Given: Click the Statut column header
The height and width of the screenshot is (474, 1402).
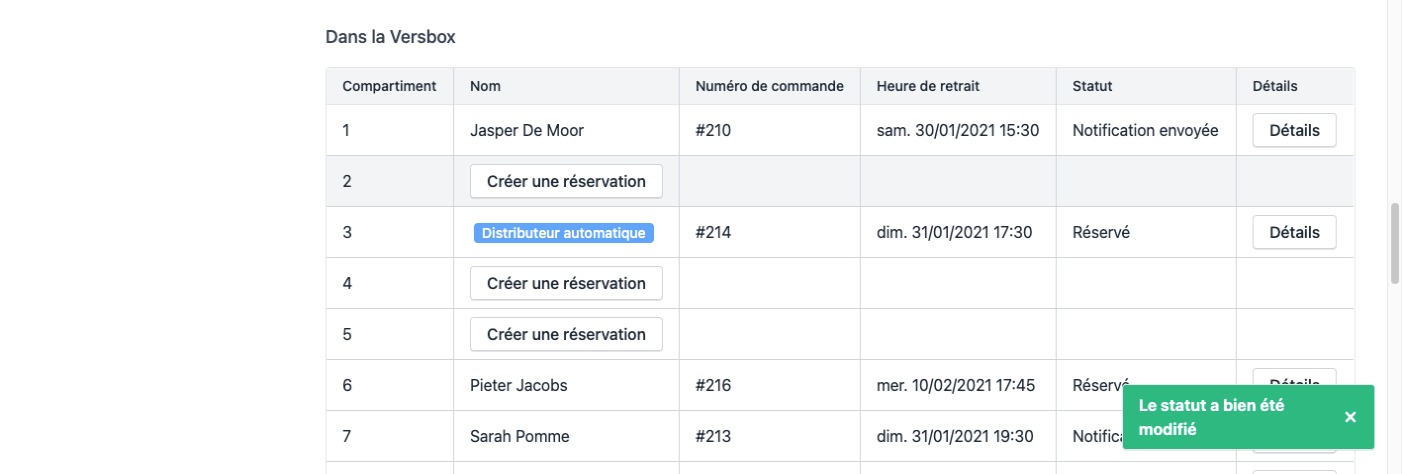Looking at the screenshot, I should [1092, 86].
